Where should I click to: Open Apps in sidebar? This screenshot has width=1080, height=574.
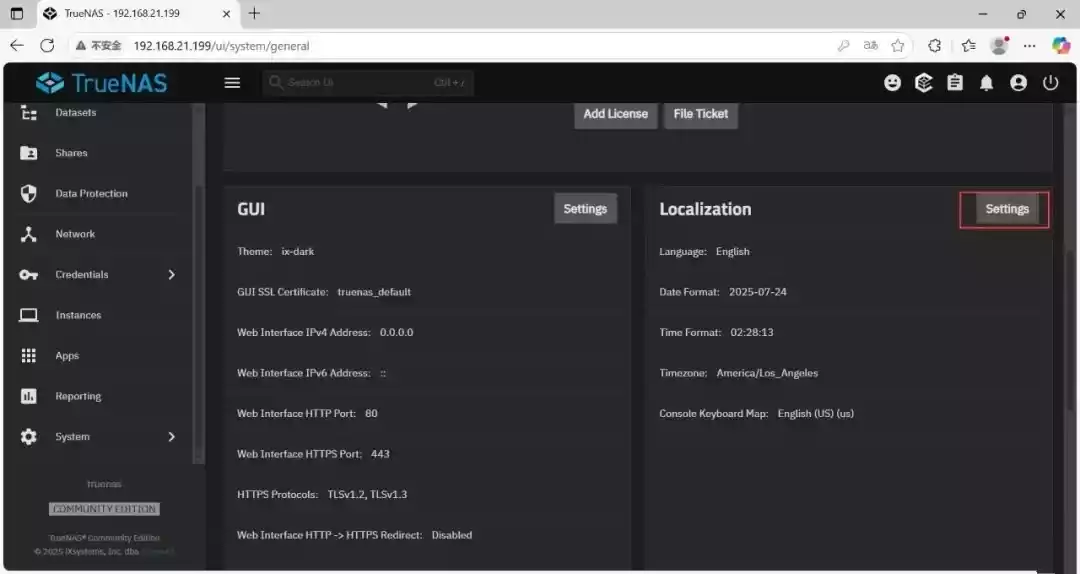coord(68,356)
